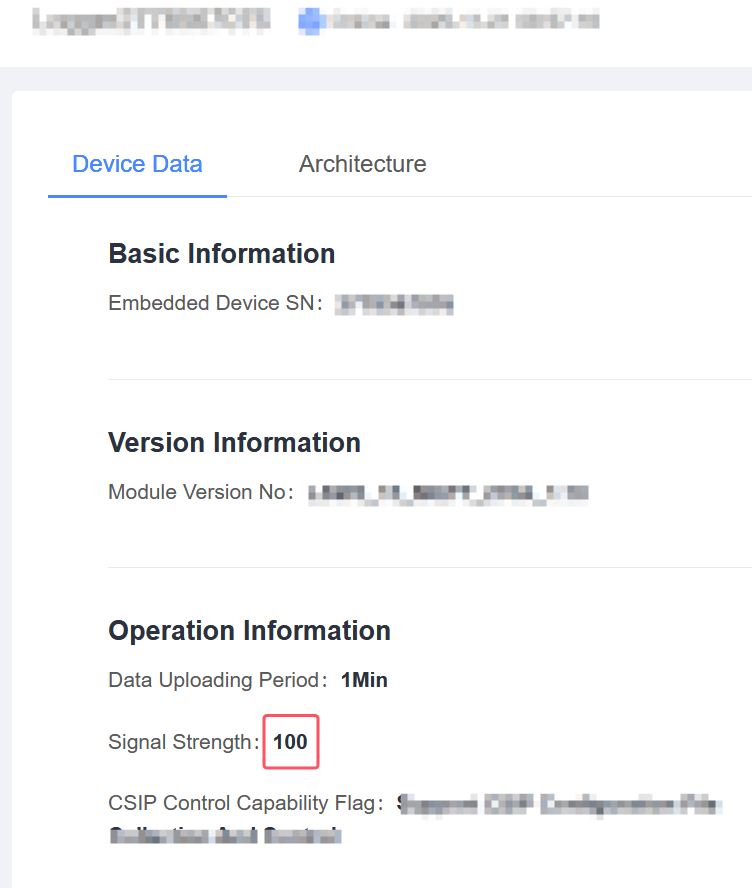Switch to the Device Data tab
Image resolution: width=752 pixels, height=888 pixels.
click(137, 164)
